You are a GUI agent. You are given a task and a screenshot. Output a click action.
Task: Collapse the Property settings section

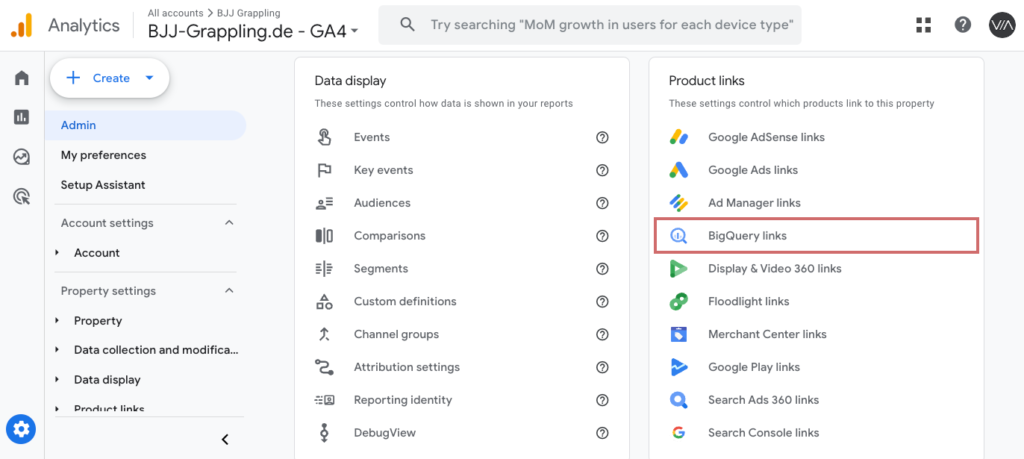229,291
